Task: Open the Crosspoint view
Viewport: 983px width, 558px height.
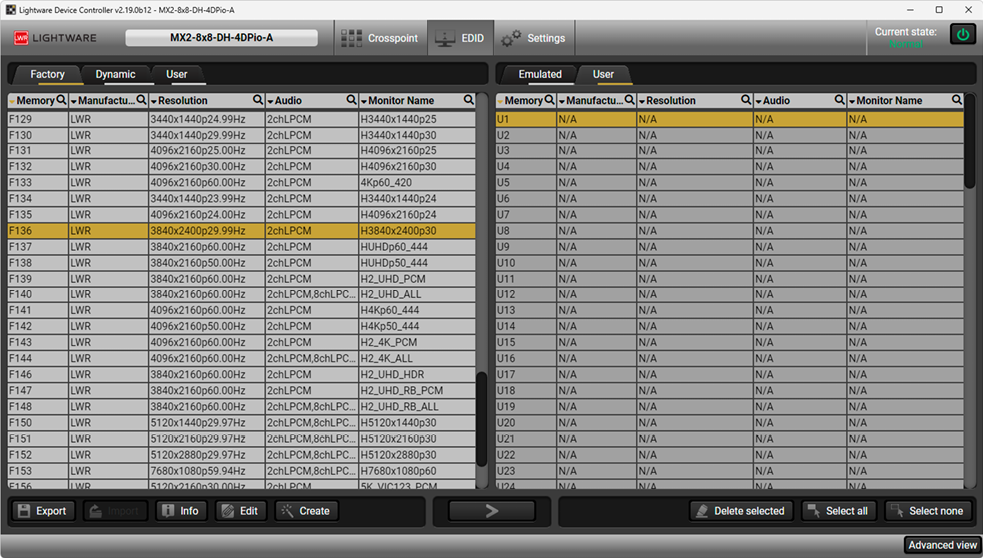Action: pyautogui.click(x=379, y=38)
